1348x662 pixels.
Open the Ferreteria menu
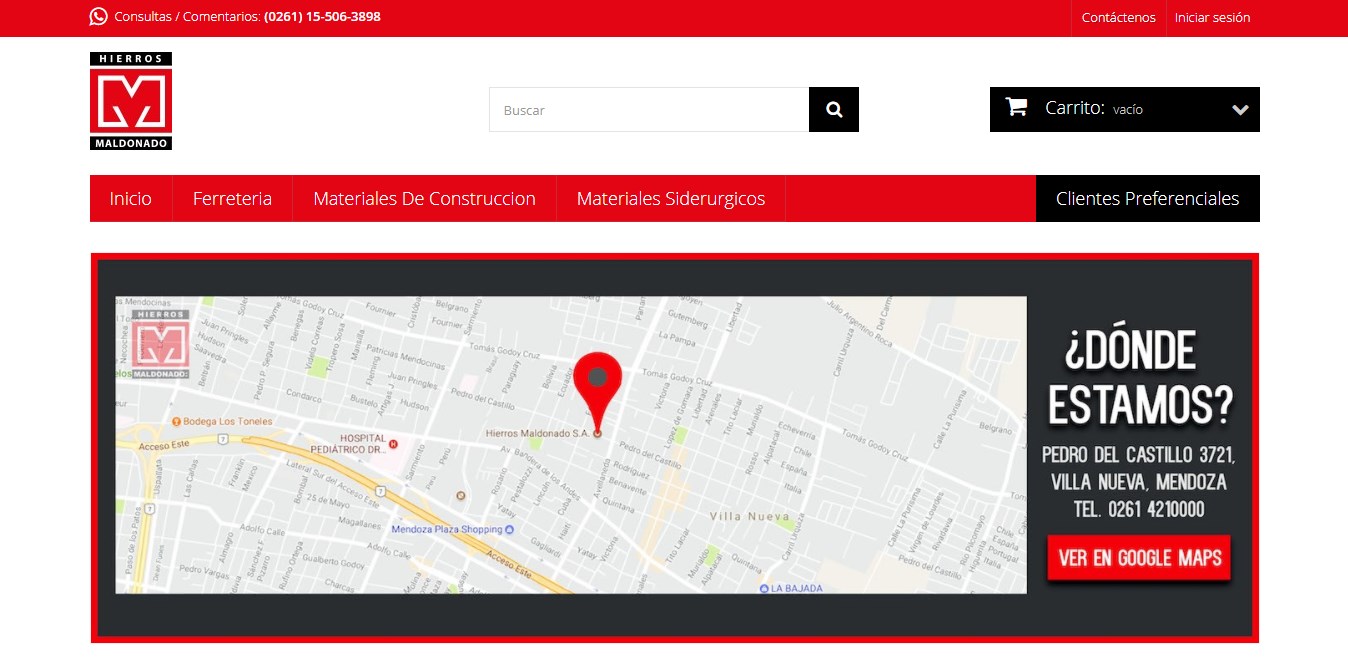[232, 198]
